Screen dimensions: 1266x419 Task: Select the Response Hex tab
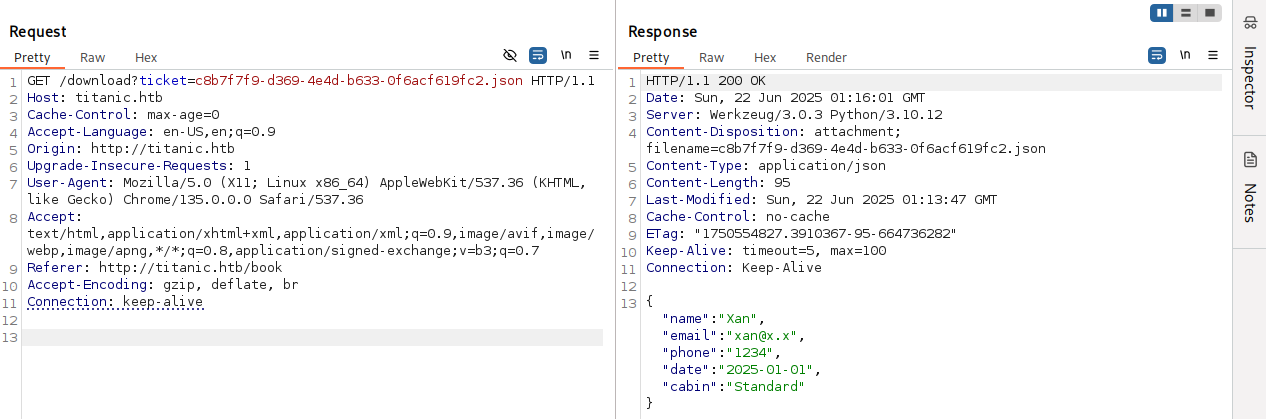click(765, 58)
